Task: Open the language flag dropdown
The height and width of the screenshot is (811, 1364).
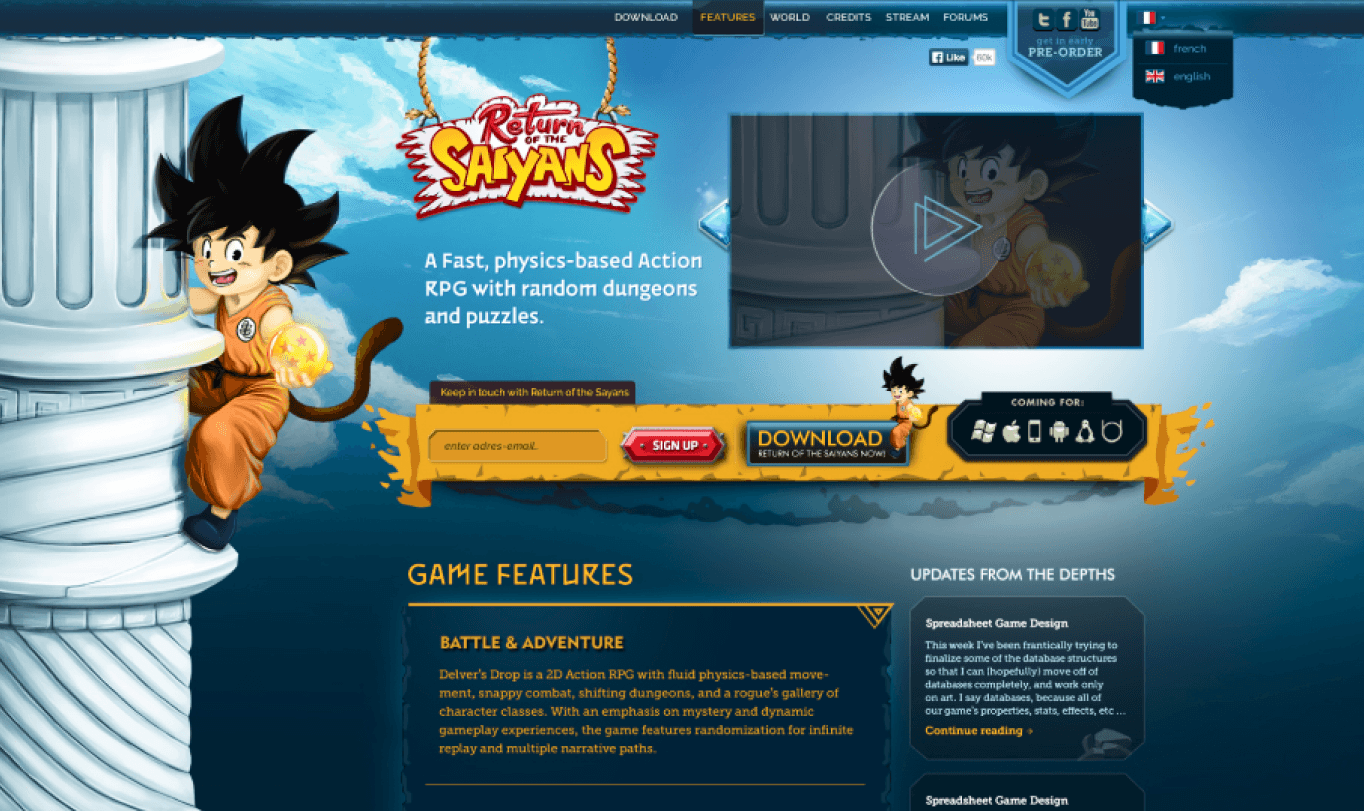Action: click(x=1153, y=17)
